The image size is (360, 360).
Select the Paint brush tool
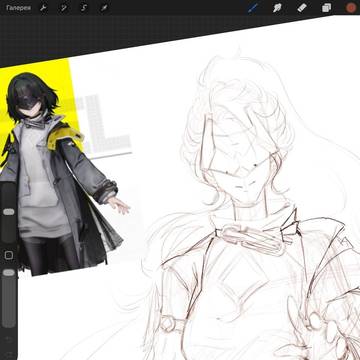click(x=253, y=8)
